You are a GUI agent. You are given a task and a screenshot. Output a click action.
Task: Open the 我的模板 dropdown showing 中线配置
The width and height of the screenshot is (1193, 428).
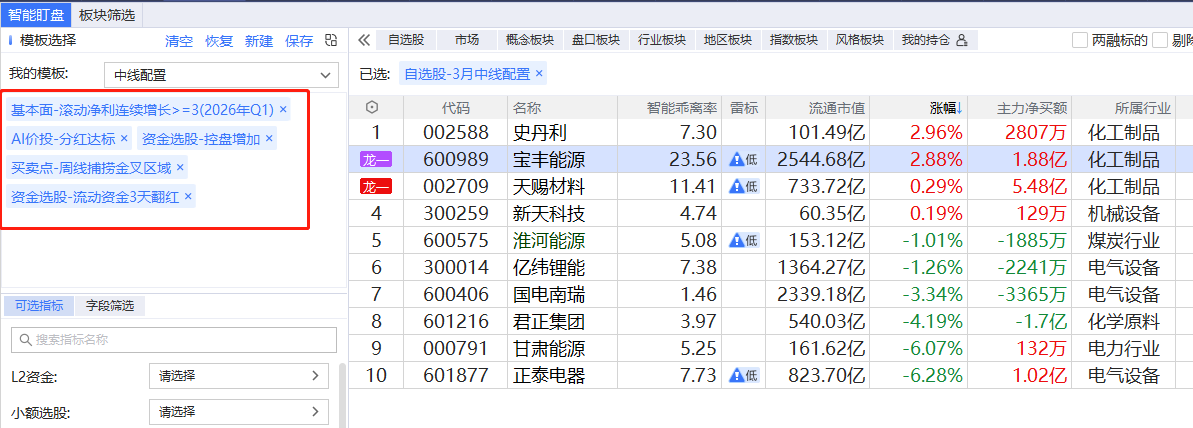[x=222, y=75]
